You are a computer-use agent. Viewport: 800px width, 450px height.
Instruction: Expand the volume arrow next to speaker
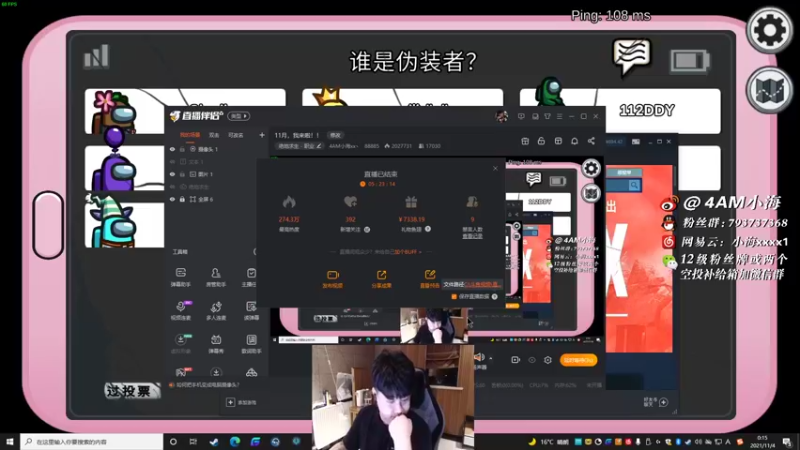[x=491, y=357]
